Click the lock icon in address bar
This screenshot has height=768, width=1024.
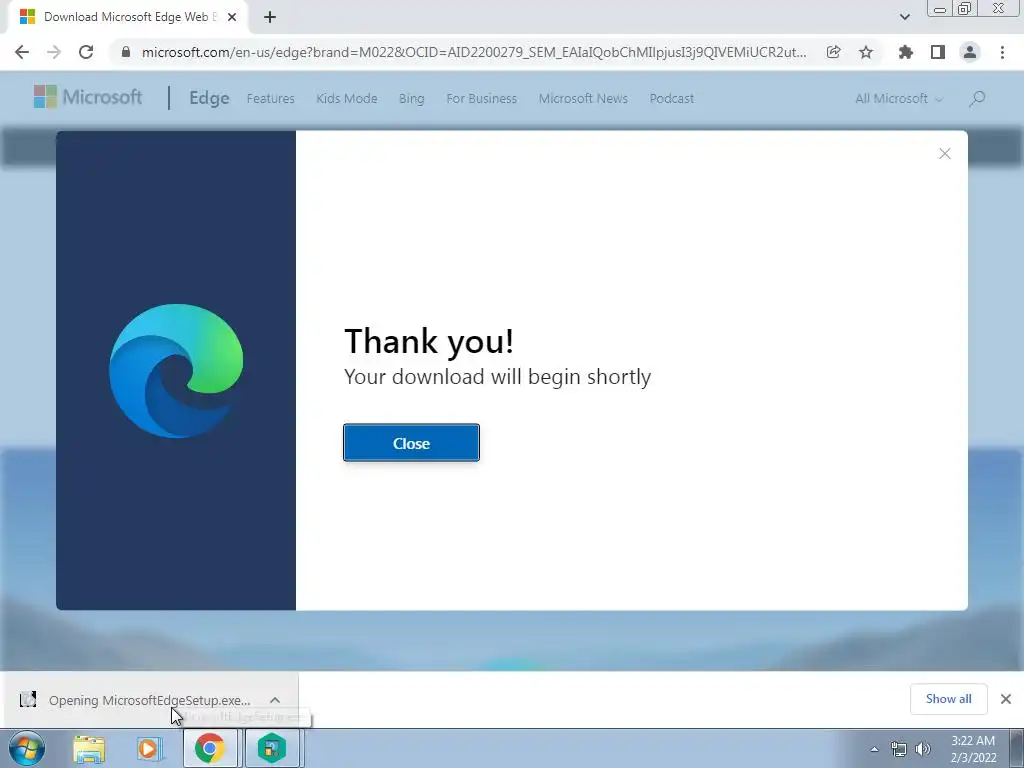point(126,52)
